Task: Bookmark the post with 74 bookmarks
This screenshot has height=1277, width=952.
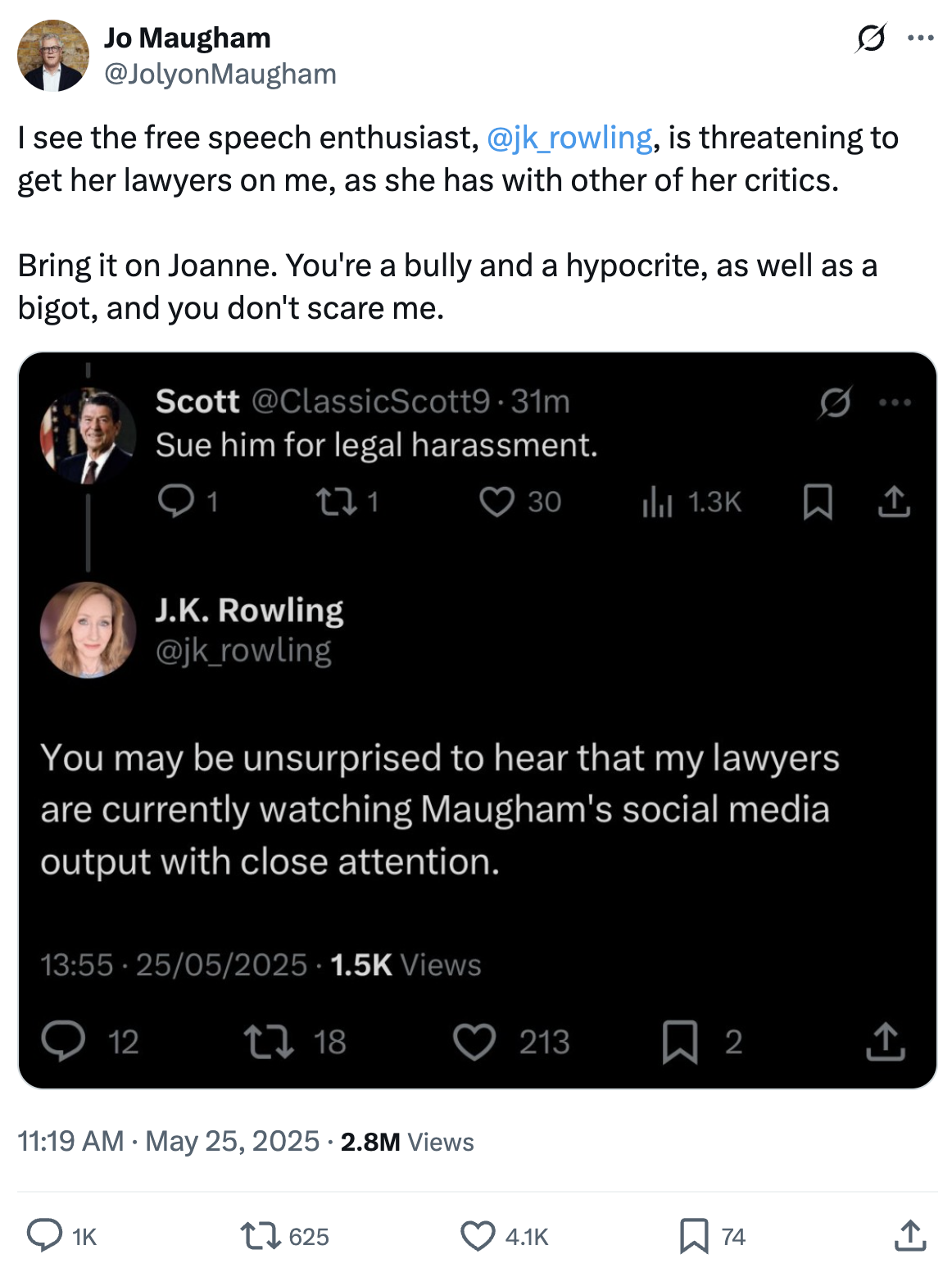Action: (x=694, y=1235)
